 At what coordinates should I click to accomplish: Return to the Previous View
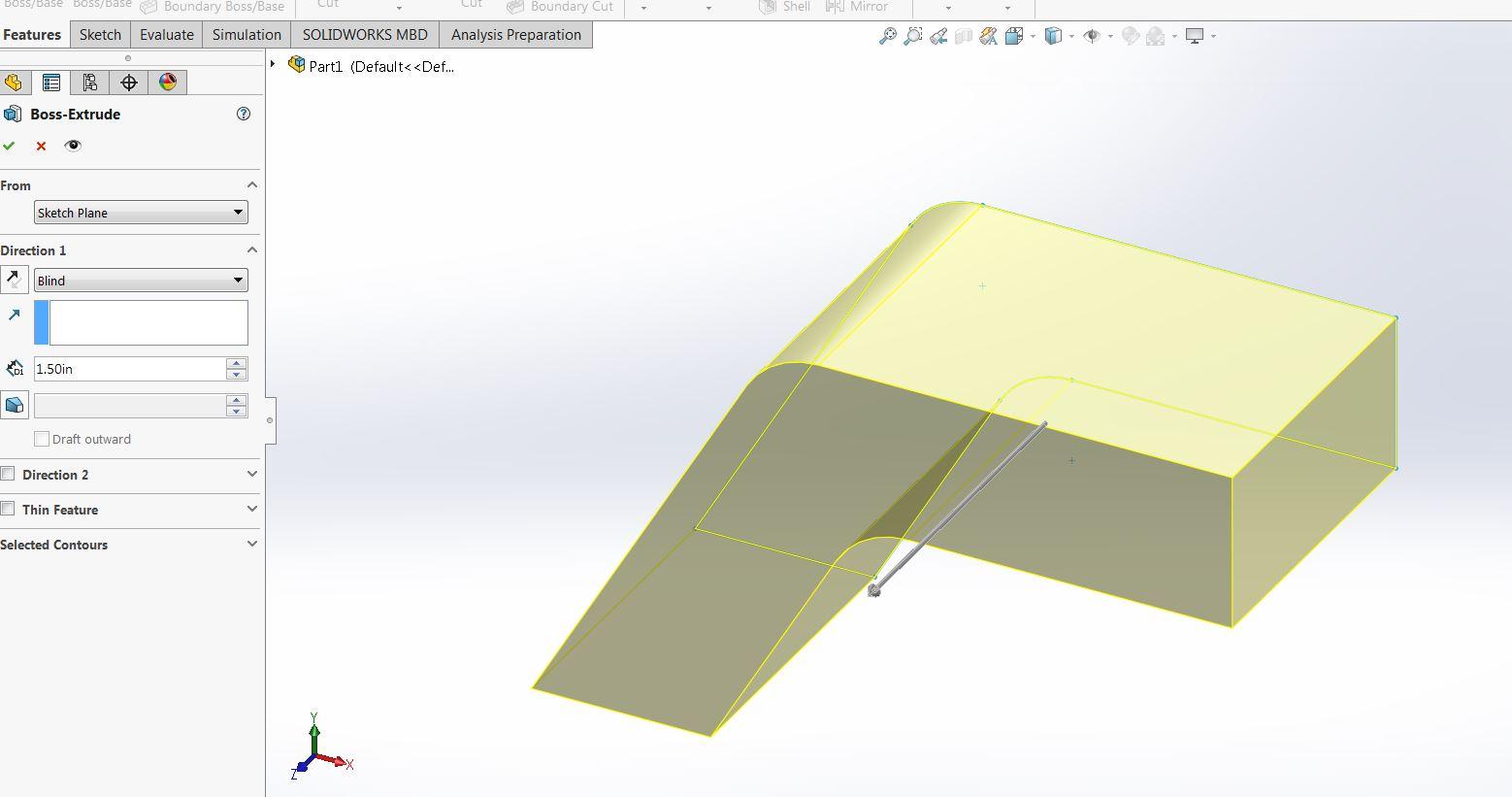pyautogui.click(x=937, y=37)
